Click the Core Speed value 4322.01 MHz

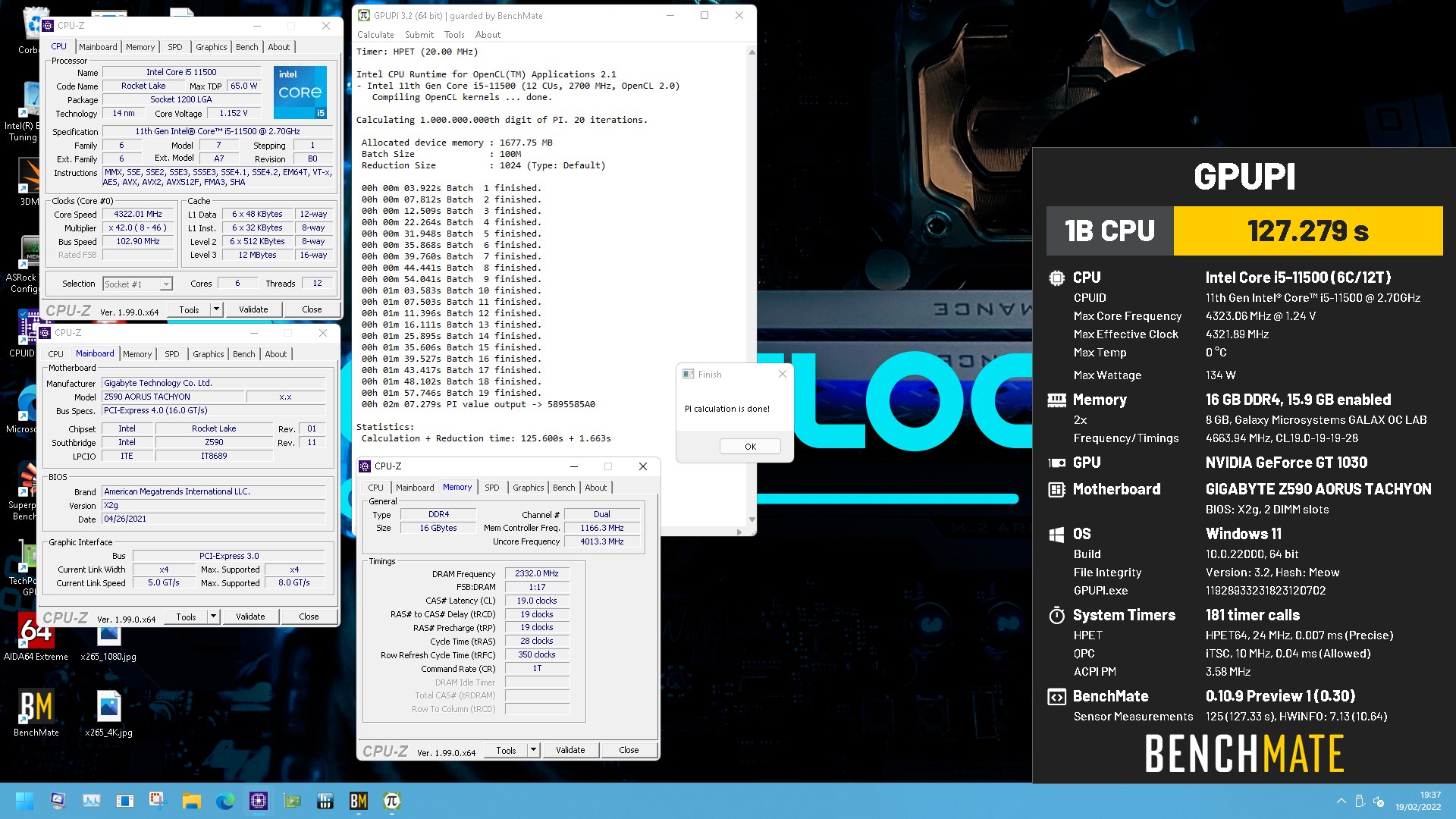pos(138,214)
